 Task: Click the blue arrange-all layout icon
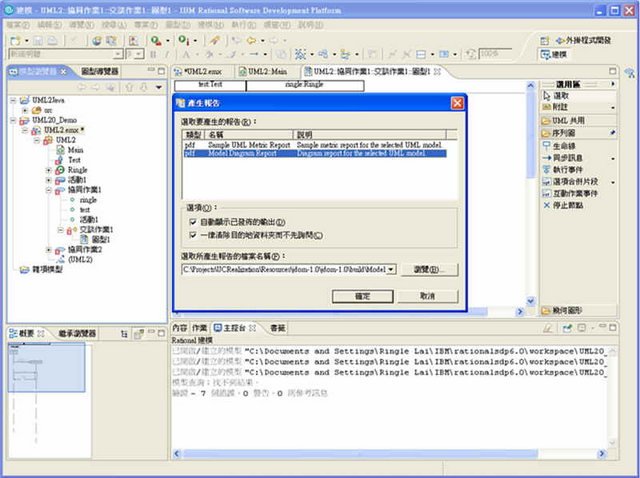coord(300,54)
